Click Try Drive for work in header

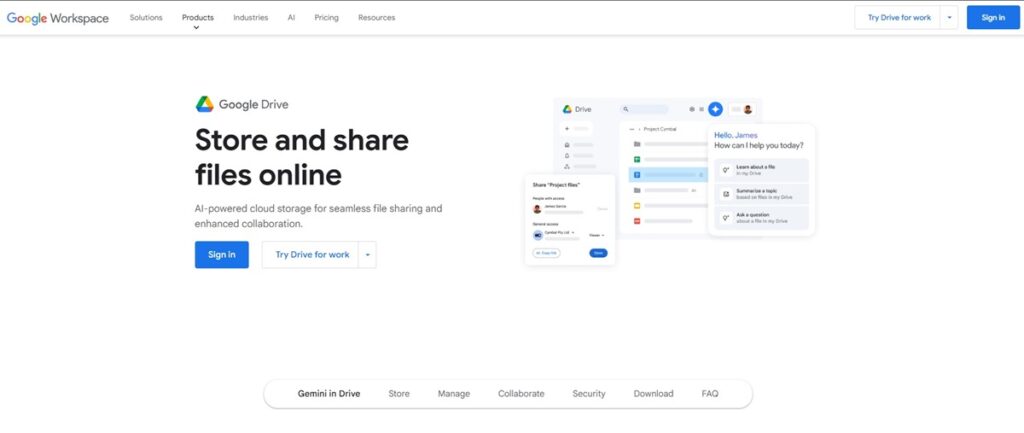click(899, 18)
